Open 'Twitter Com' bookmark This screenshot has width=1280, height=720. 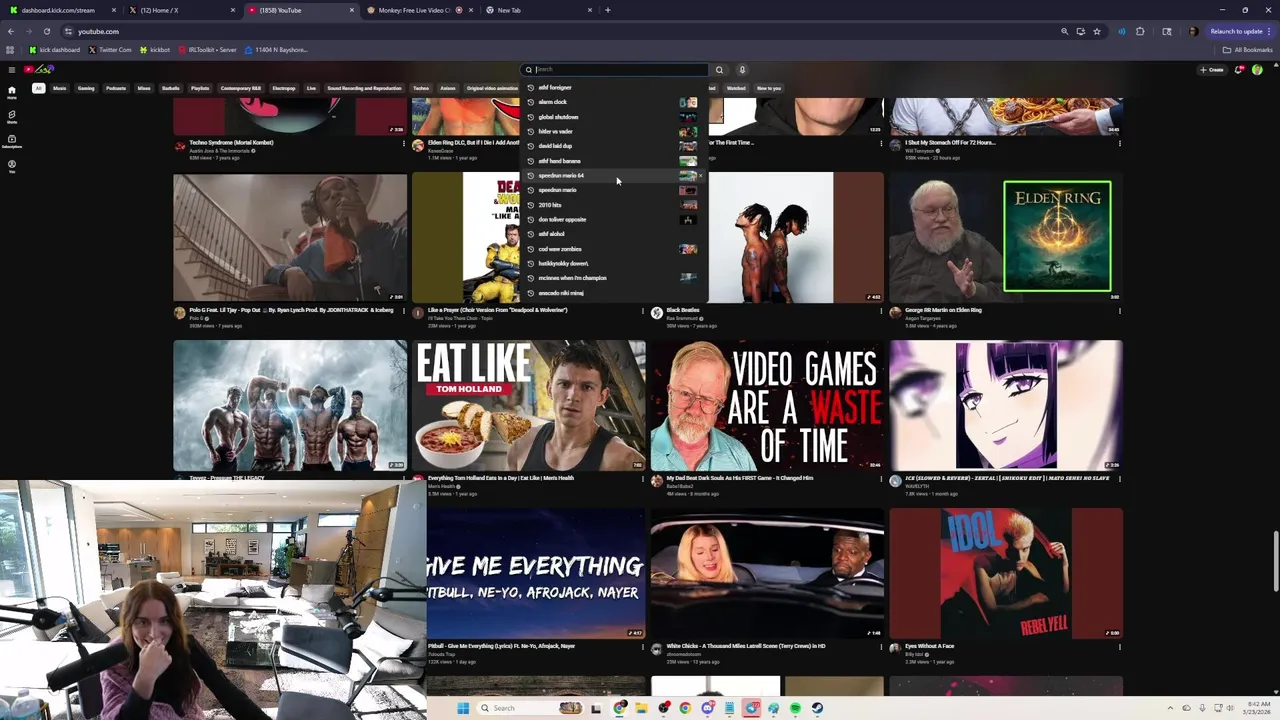tap(110, 49)
